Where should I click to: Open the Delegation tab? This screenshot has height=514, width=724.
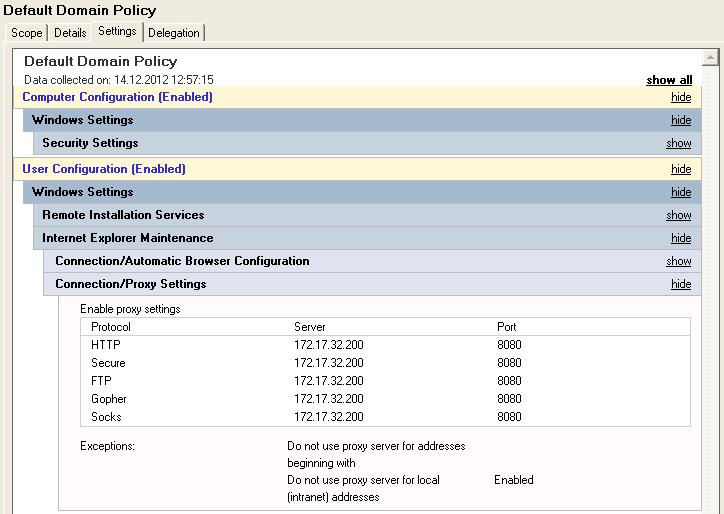[174, 33]
